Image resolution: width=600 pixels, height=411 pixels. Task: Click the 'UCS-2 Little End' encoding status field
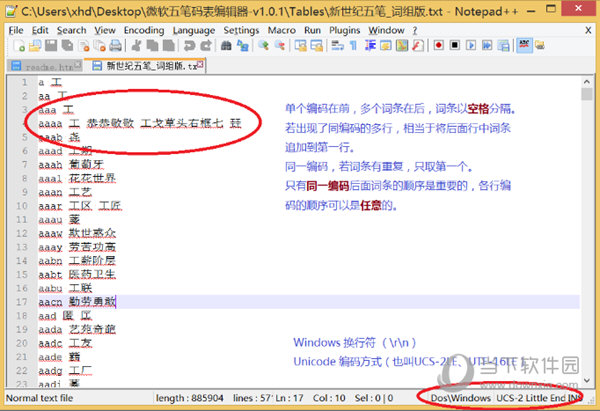click(531, 398)
